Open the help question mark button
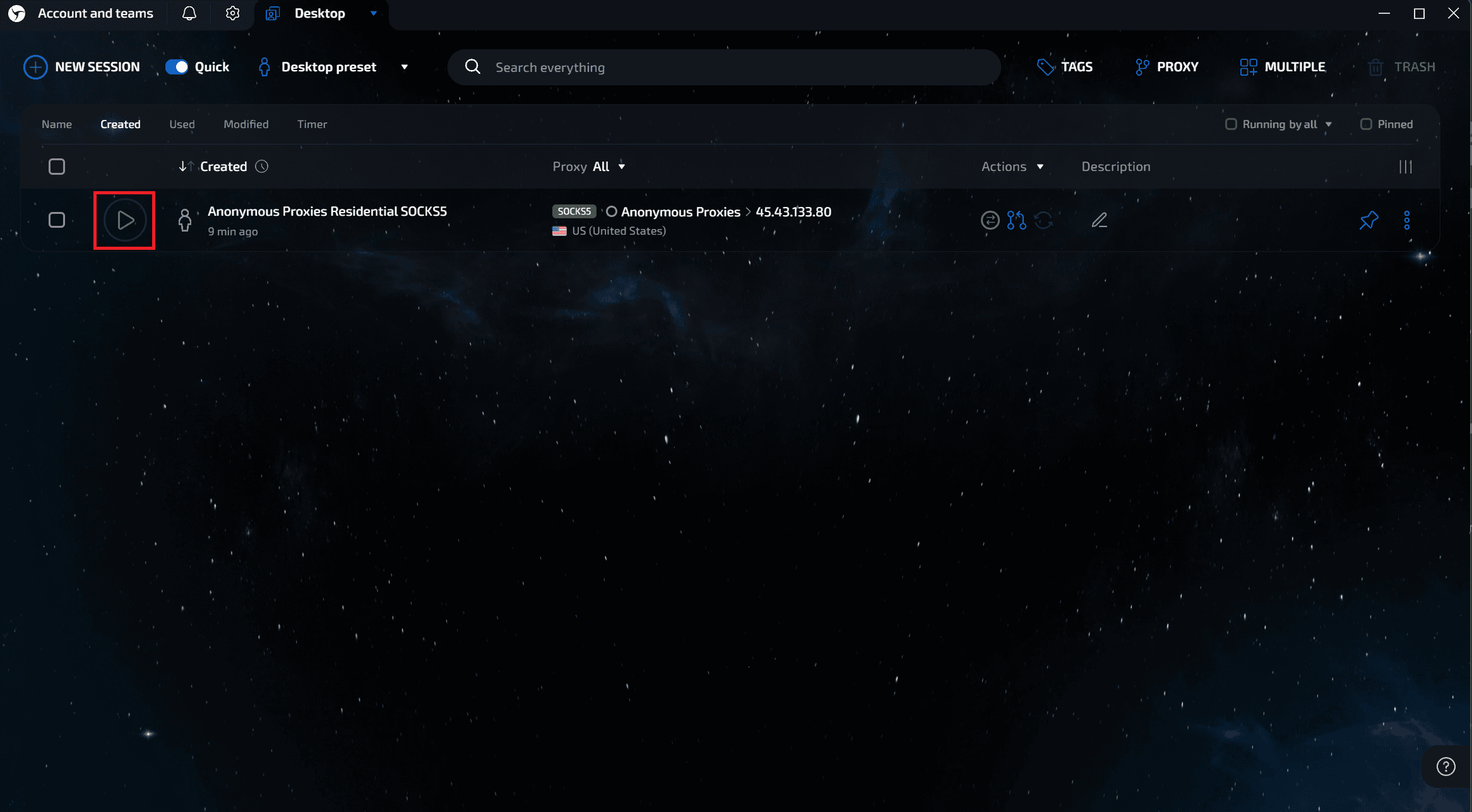 1445,766
